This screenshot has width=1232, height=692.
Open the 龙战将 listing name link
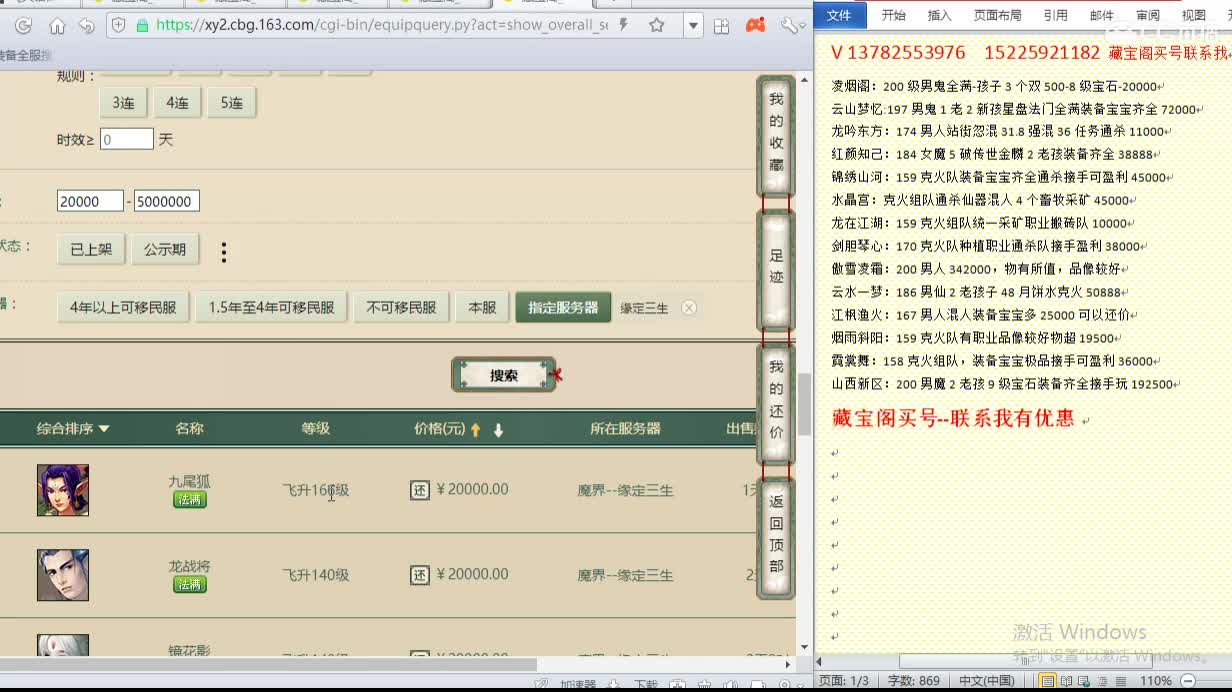(x=189, y=566)
